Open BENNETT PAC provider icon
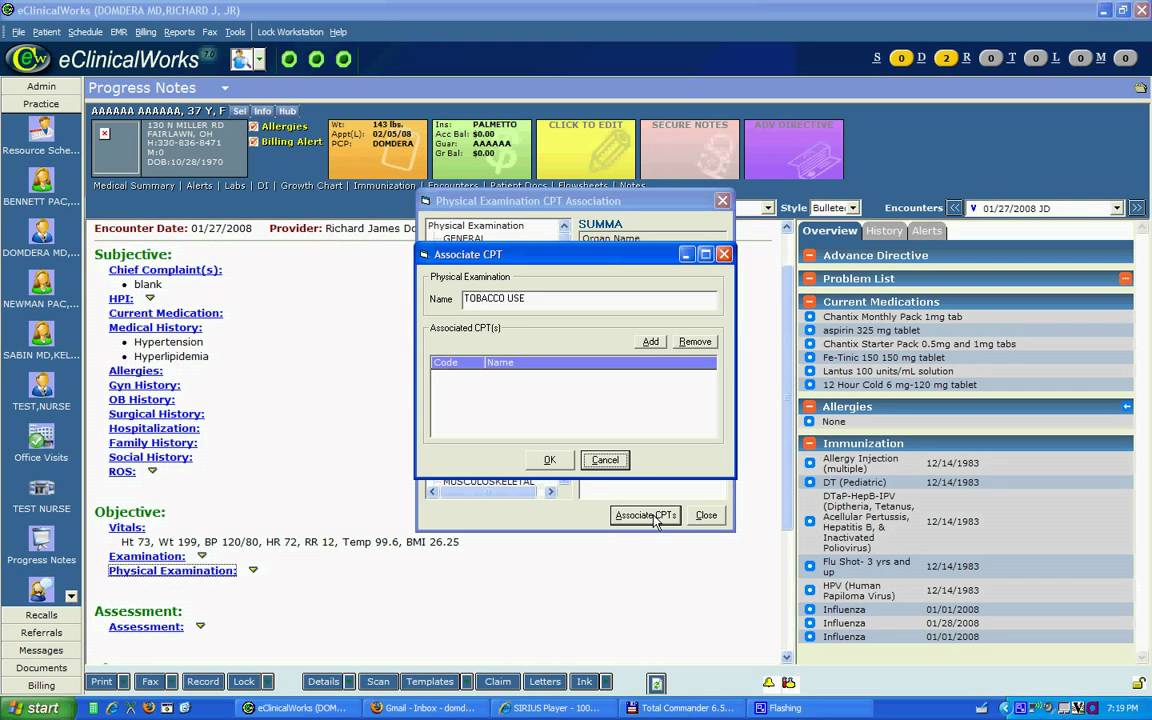1152x720 pixels. (x=41, y=181)
